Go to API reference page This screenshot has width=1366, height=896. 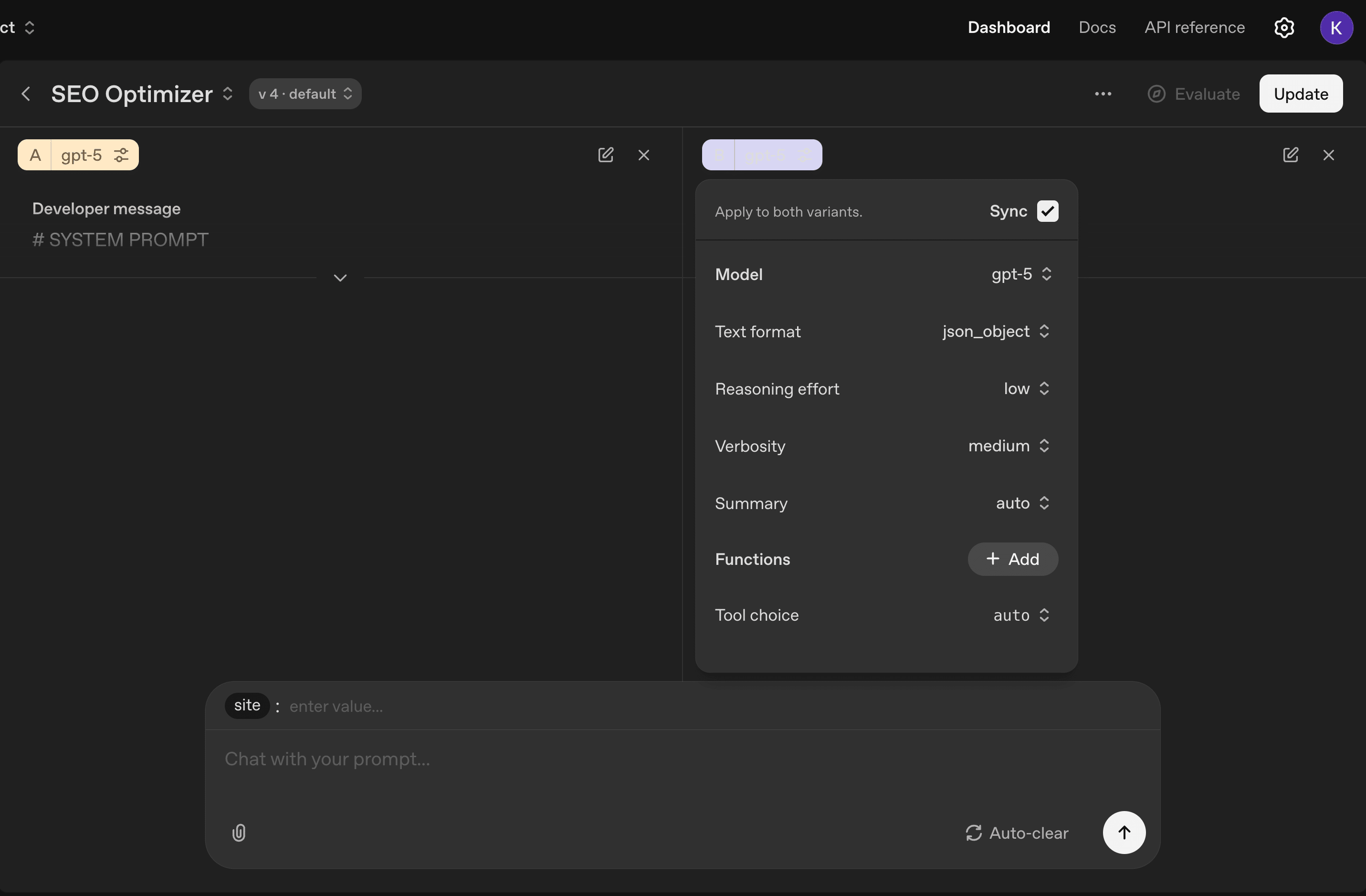tap(1194, 28)
